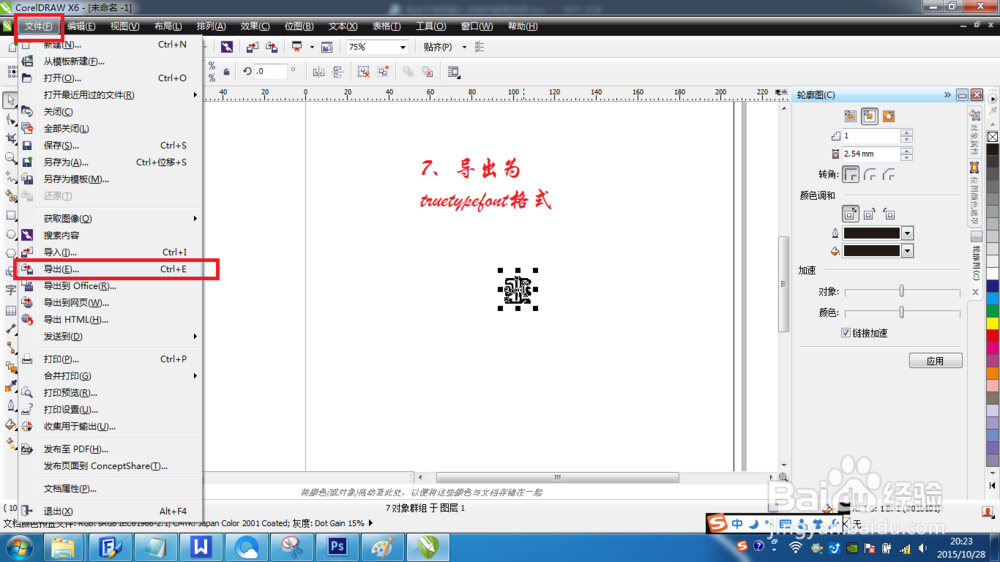Open the options checklist icon beside Snap
The height and width of the screenshot is (562, 1000).
480,47
